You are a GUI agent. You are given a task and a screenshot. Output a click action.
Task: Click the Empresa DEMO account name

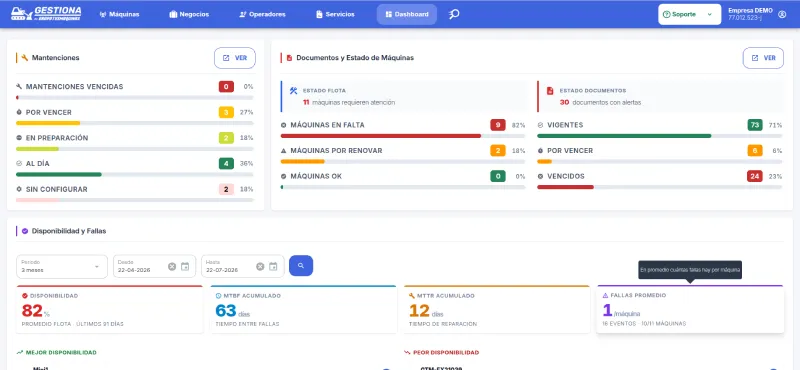tap(750, 10)
